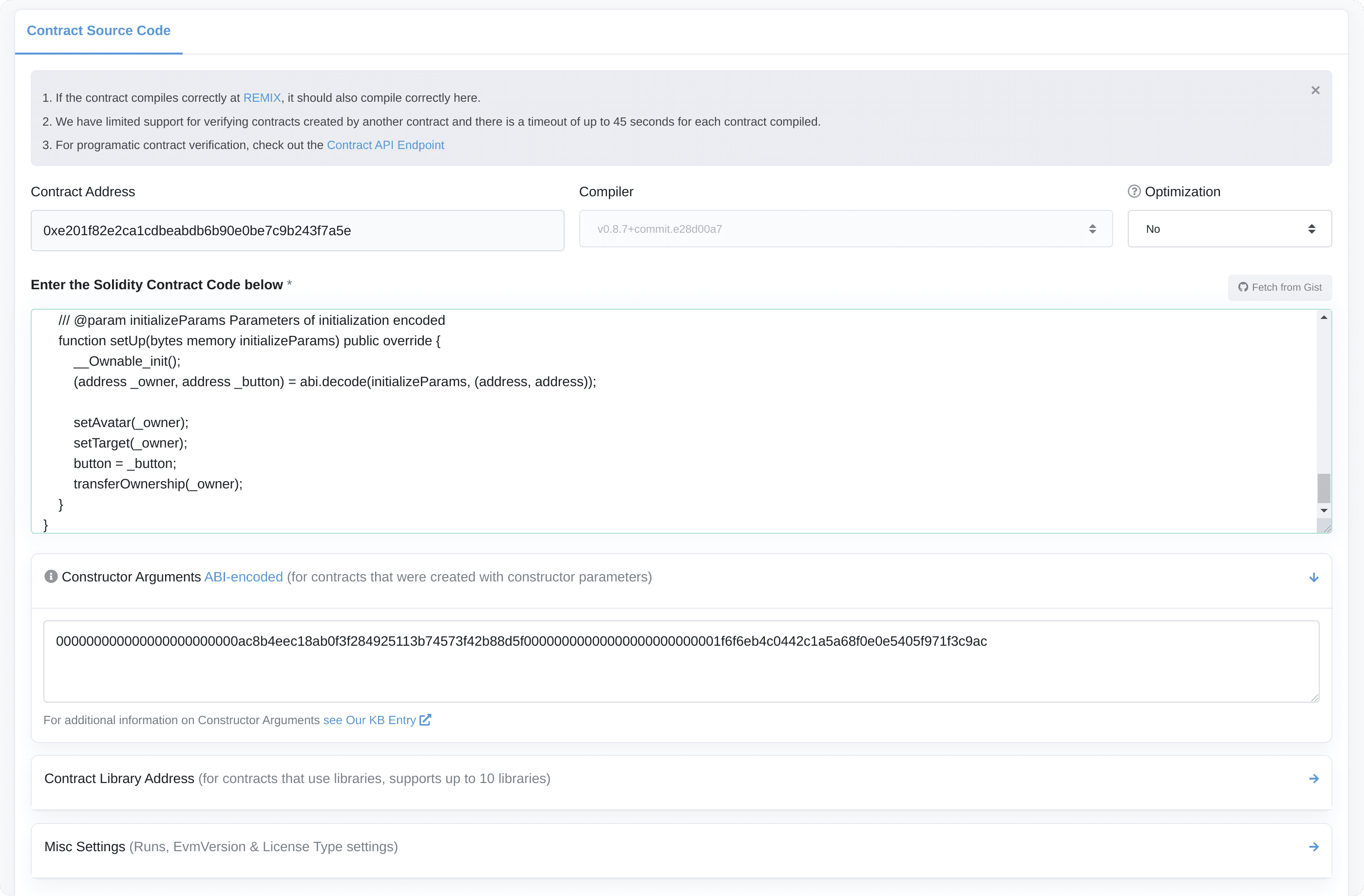Image resolution: width=1364 pixels, height=896 pixels.
Task: Click the external link icon beside KB Entry
Action: 425,720
